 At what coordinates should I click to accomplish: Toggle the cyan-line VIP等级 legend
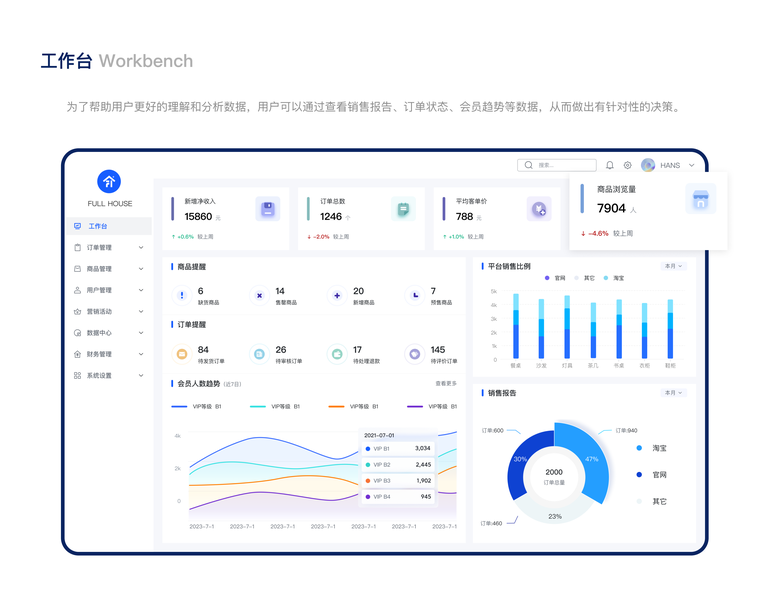coord(275,406)
